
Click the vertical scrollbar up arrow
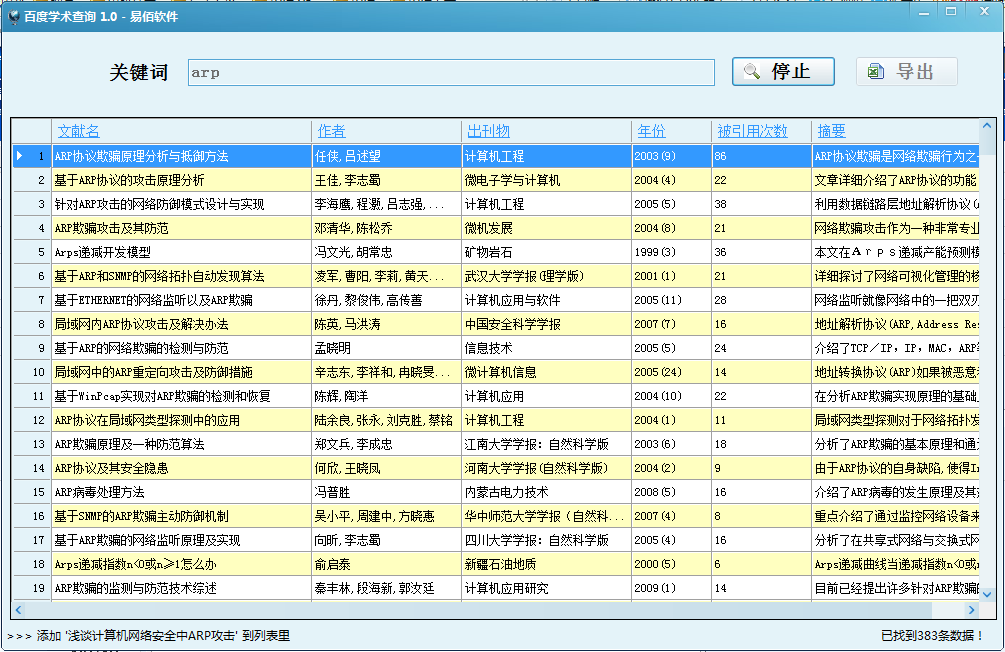tap(987, 127)
